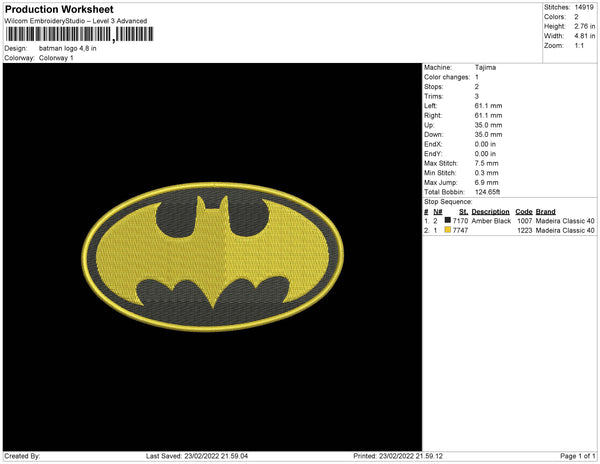Click the Right value '61.1 mm'
The height and width of the screenshot is (464, 600).
[488, 115]
